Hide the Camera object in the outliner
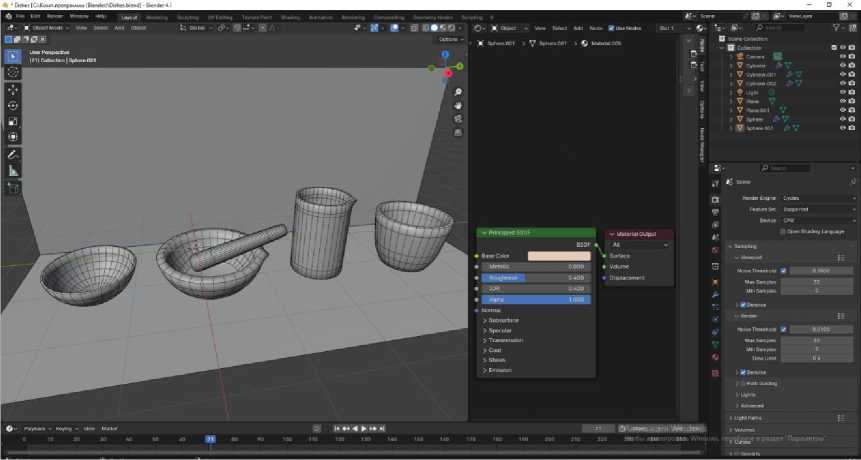Screen dimensions: 861x460 point(843,56)
